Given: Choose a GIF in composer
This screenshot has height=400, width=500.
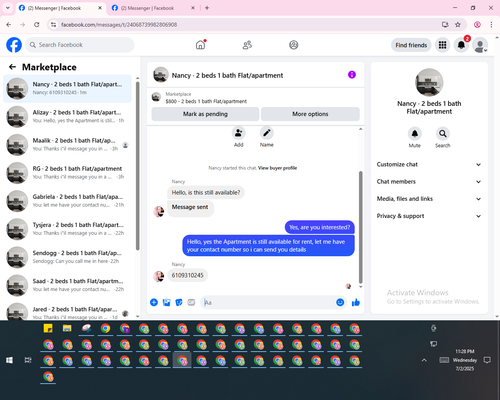Looking at the screenshot, I should (x=191, y=302).
